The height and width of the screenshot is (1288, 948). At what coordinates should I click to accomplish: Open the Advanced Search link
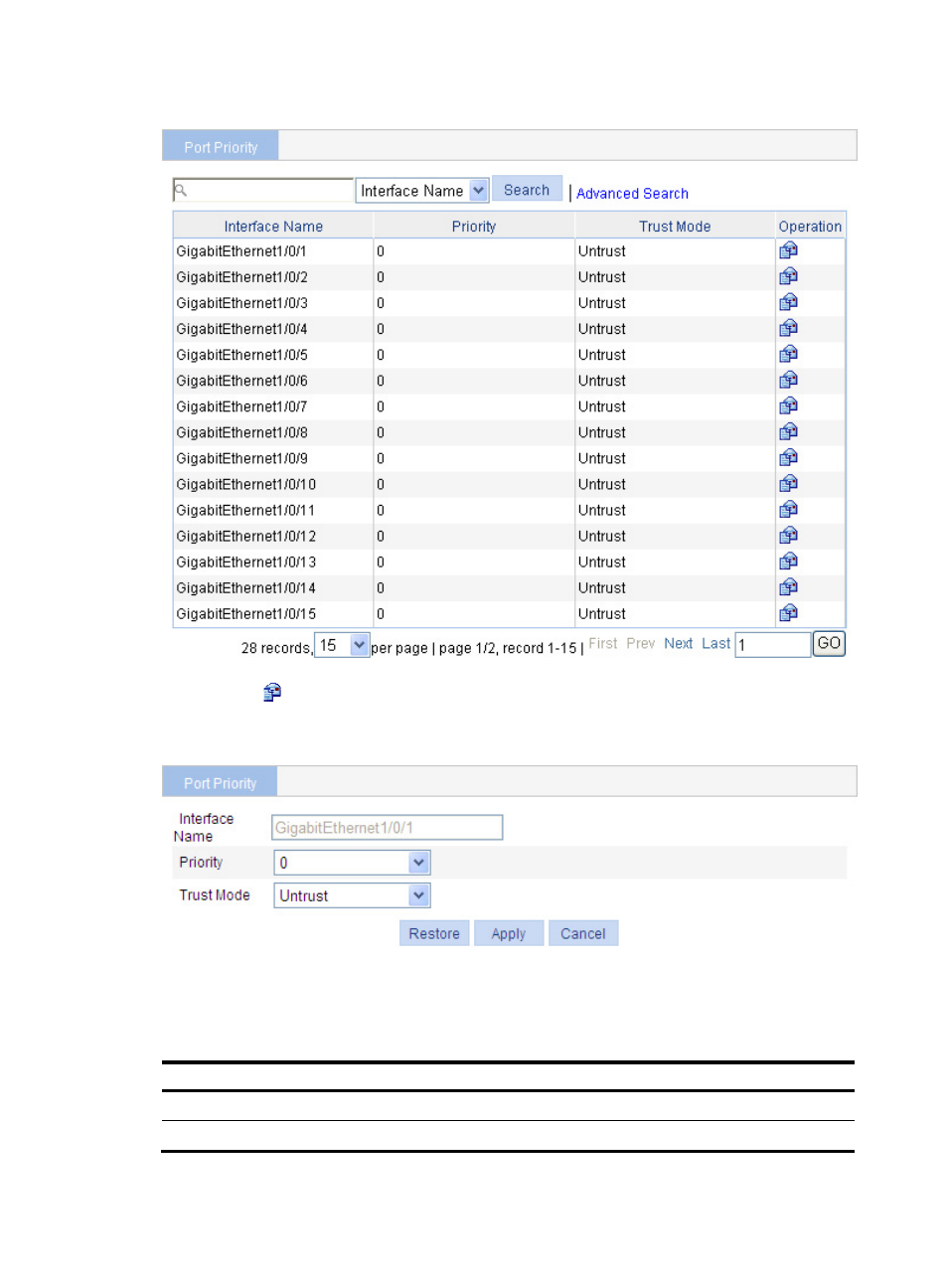coord(632,194)
